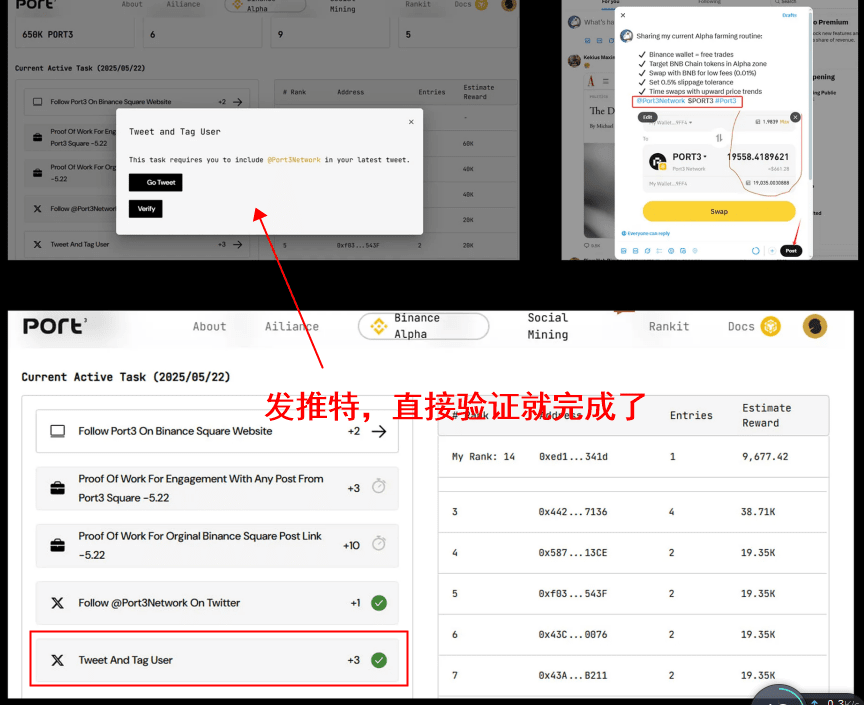The height and width of the screenshot is (705, 864).
Task: Click the Grok icon in composer toolbar
Action: click(x=647, y=251)
